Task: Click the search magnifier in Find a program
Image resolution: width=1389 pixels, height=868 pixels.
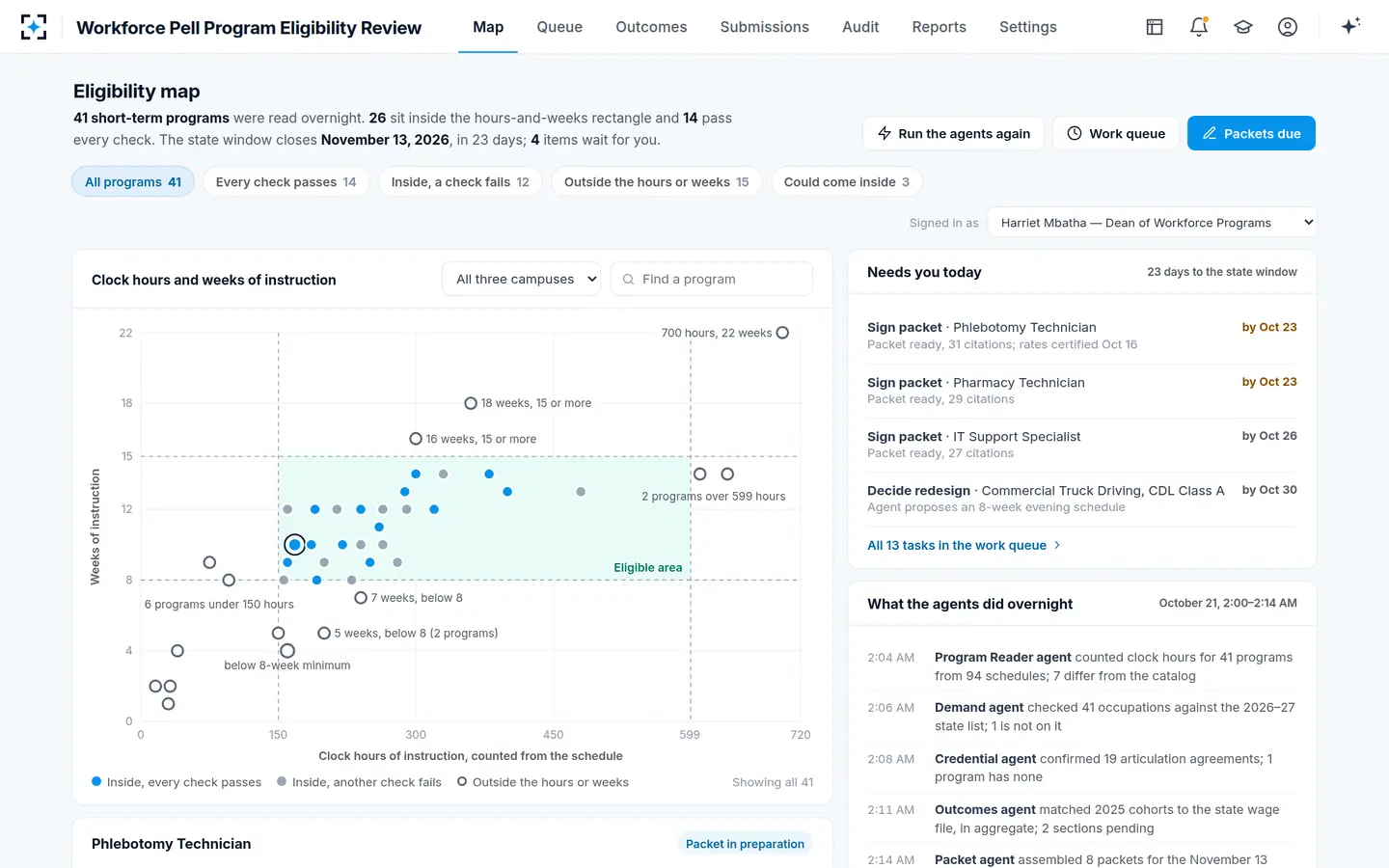Action: pyautogui.click(x=629, y=279)
